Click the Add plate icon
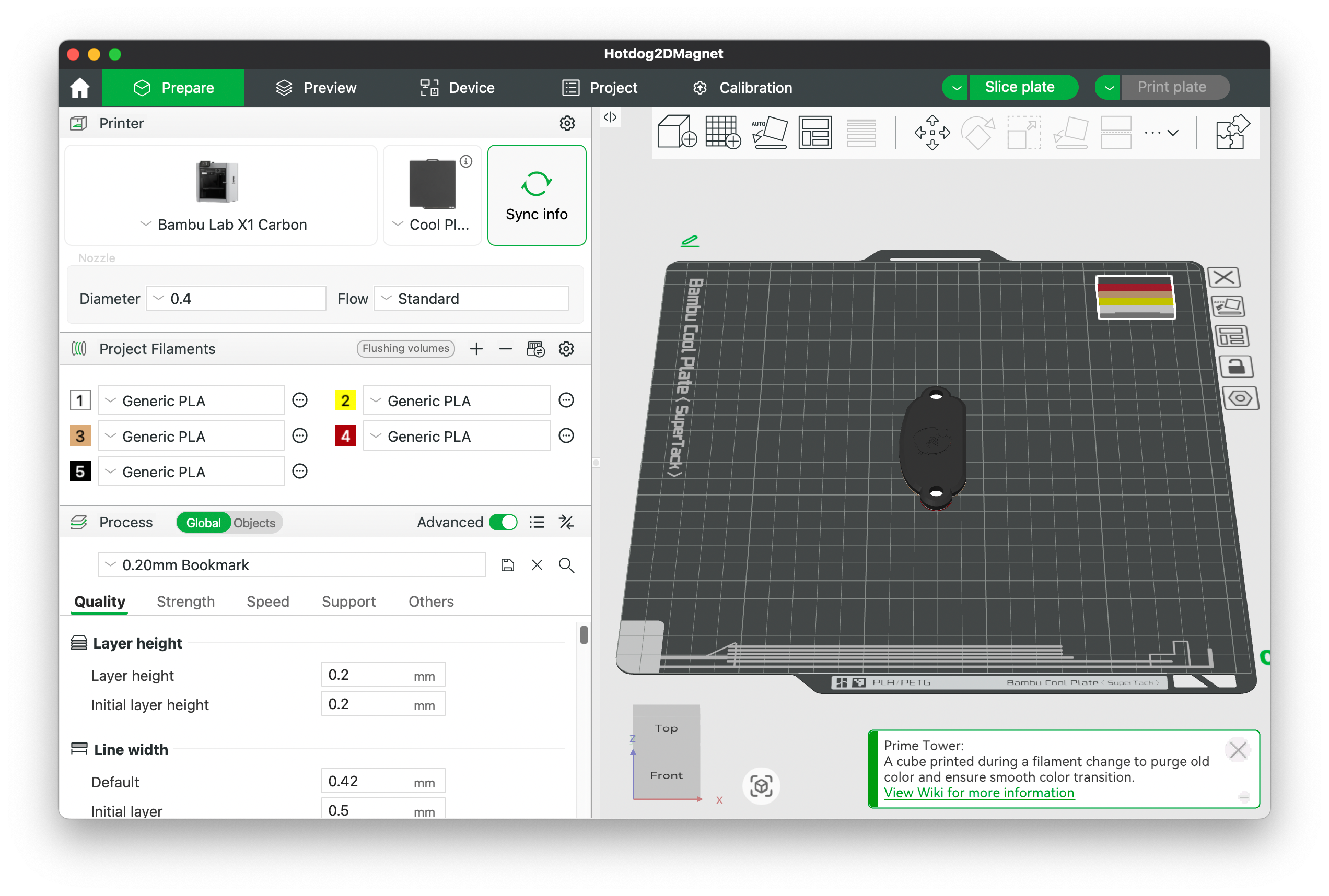 [x=723, y=132]
